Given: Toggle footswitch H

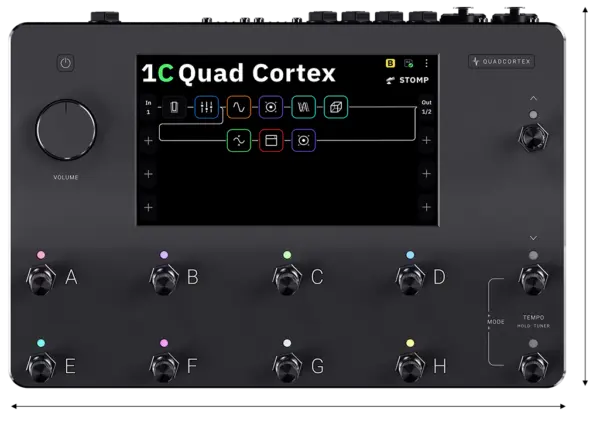Looking at the screenshot, I should coord(410,367).
